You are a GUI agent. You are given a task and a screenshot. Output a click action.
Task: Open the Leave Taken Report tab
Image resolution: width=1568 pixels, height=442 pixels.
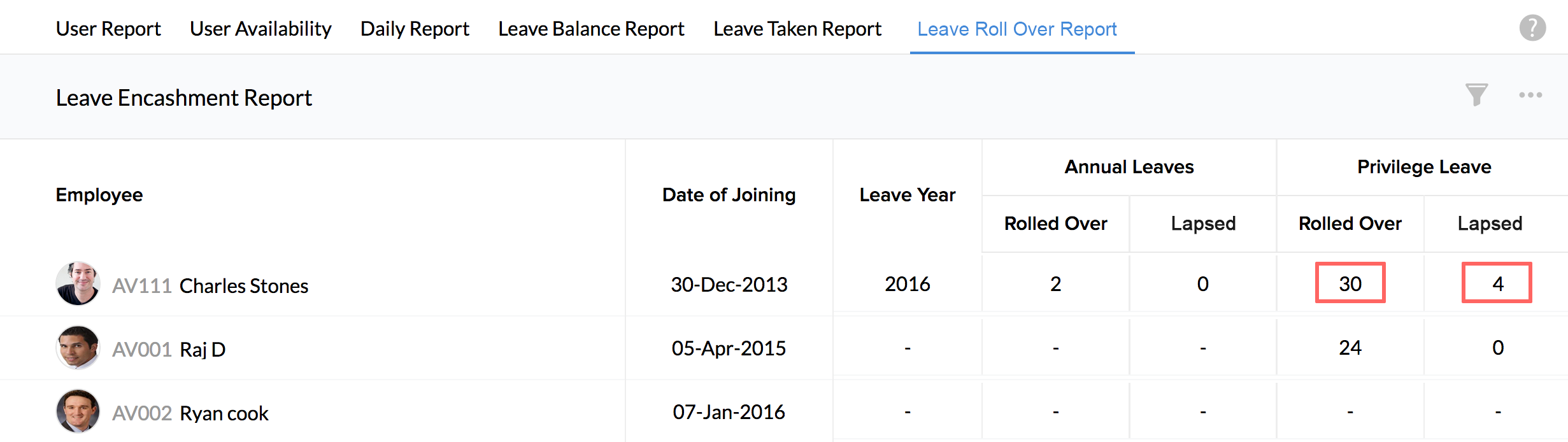tap(797, 29)
